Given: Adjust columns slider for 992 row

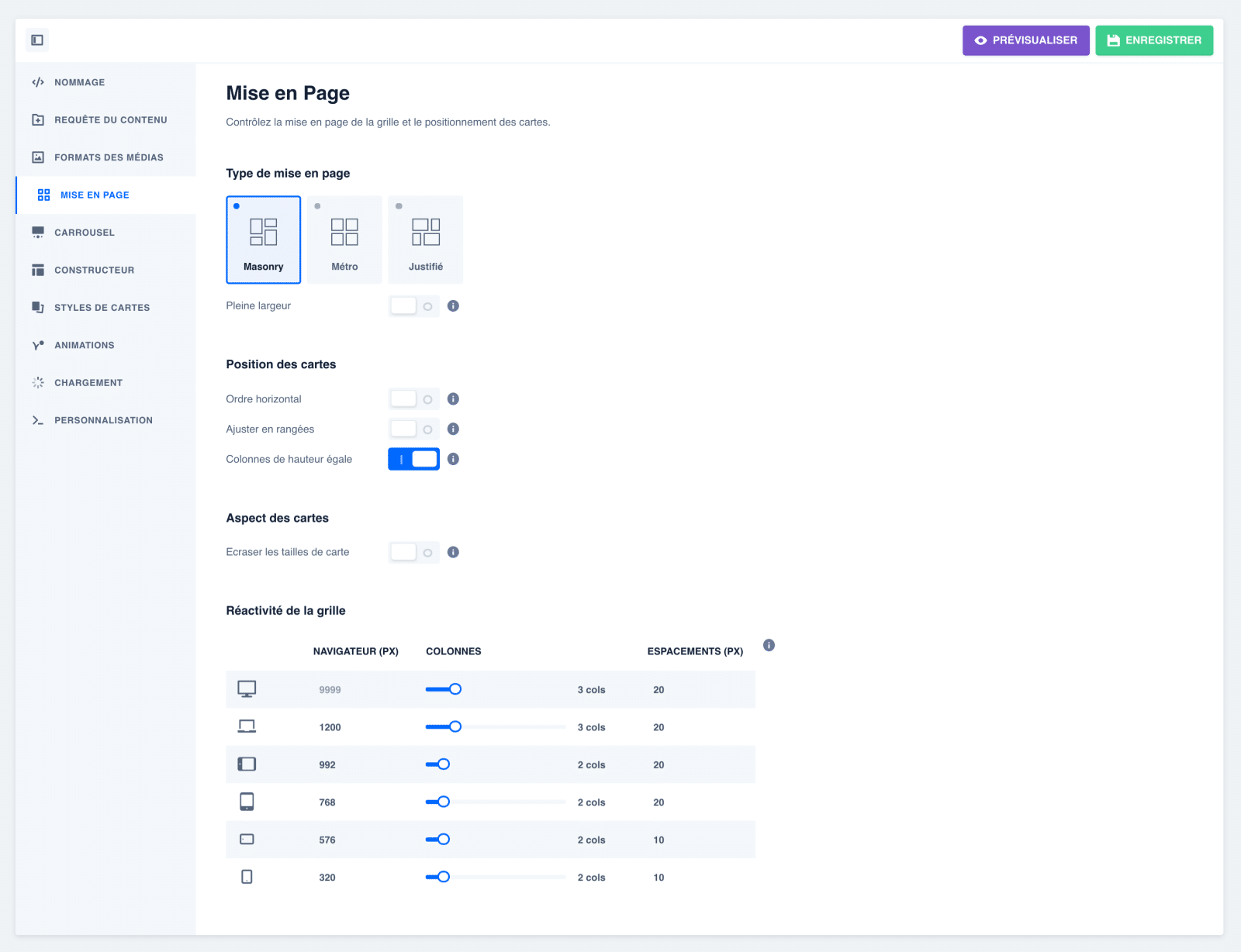Looking at the screenshot, I should (496, 764).
